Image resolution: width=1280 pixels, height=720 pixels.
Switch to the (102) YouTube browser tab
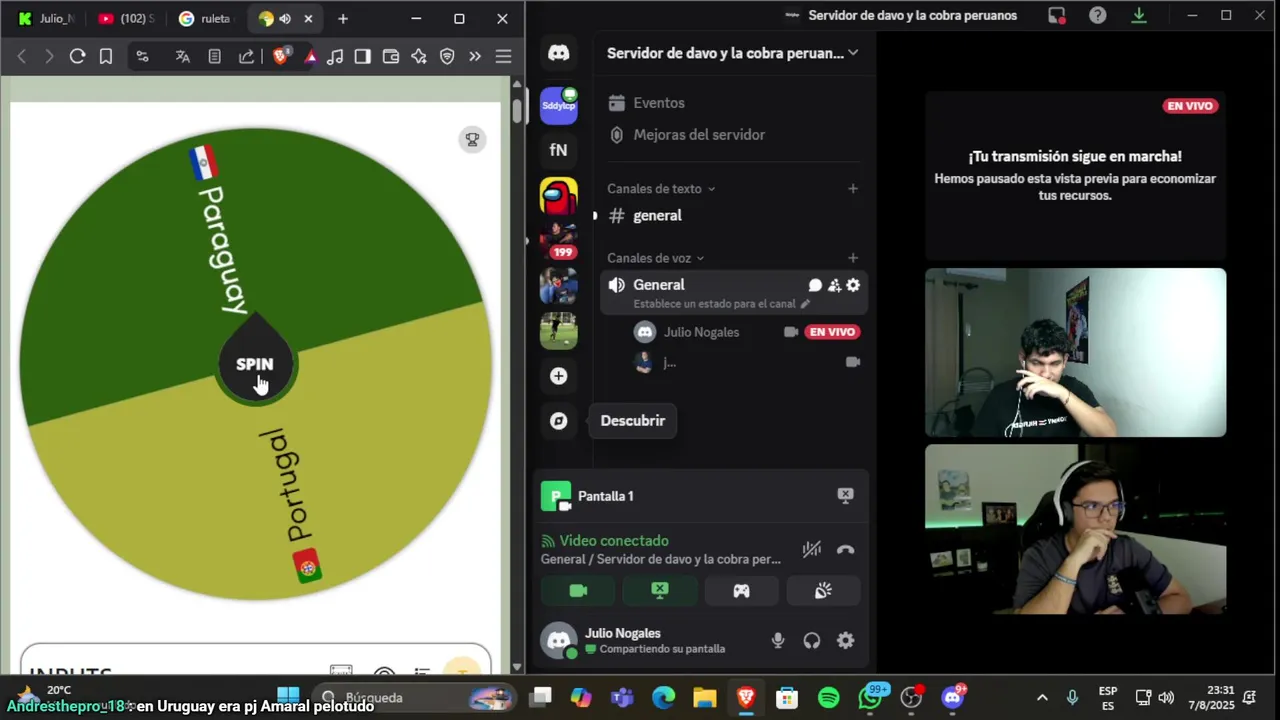pos(126,18)
